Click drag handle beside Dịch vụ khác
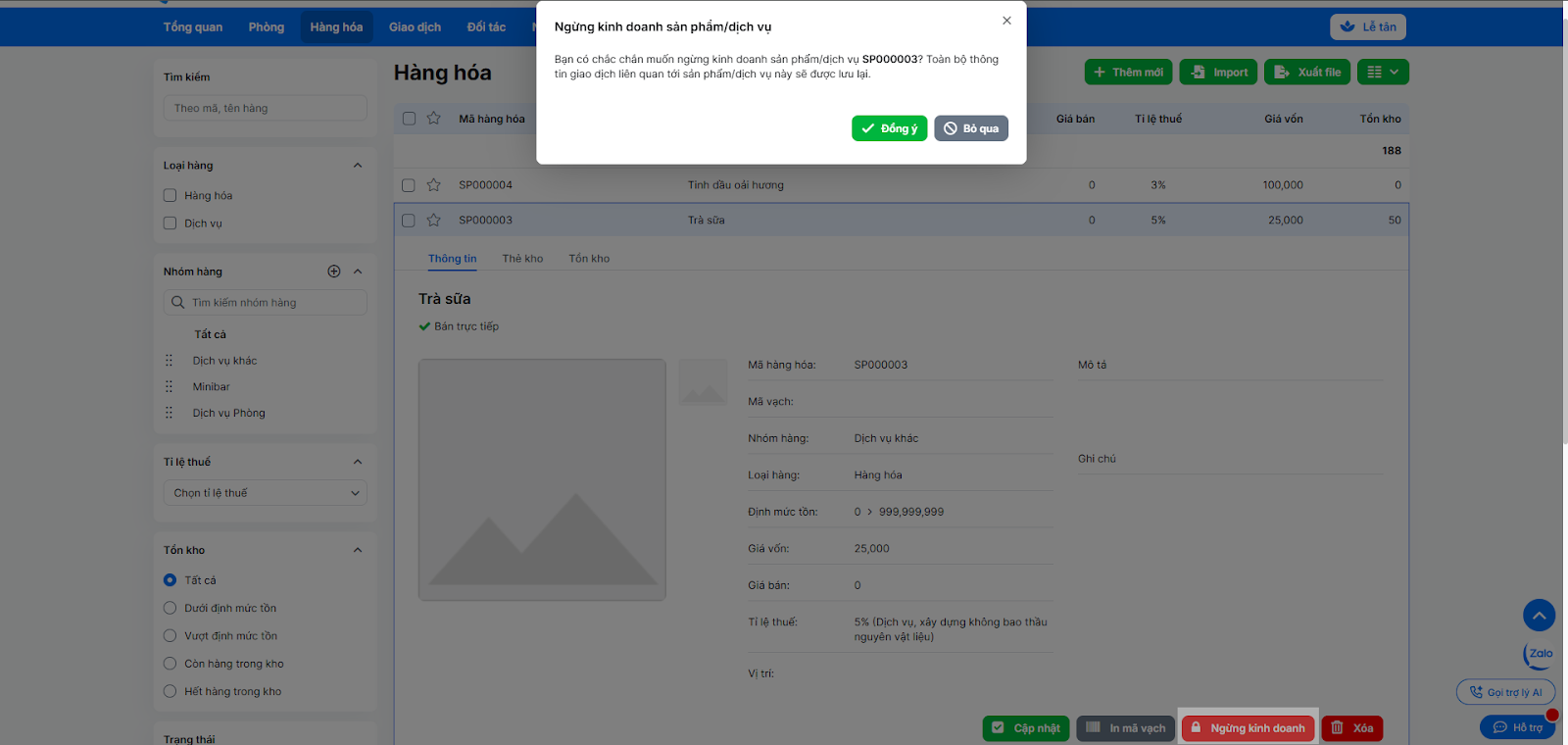 pos(169,361)
